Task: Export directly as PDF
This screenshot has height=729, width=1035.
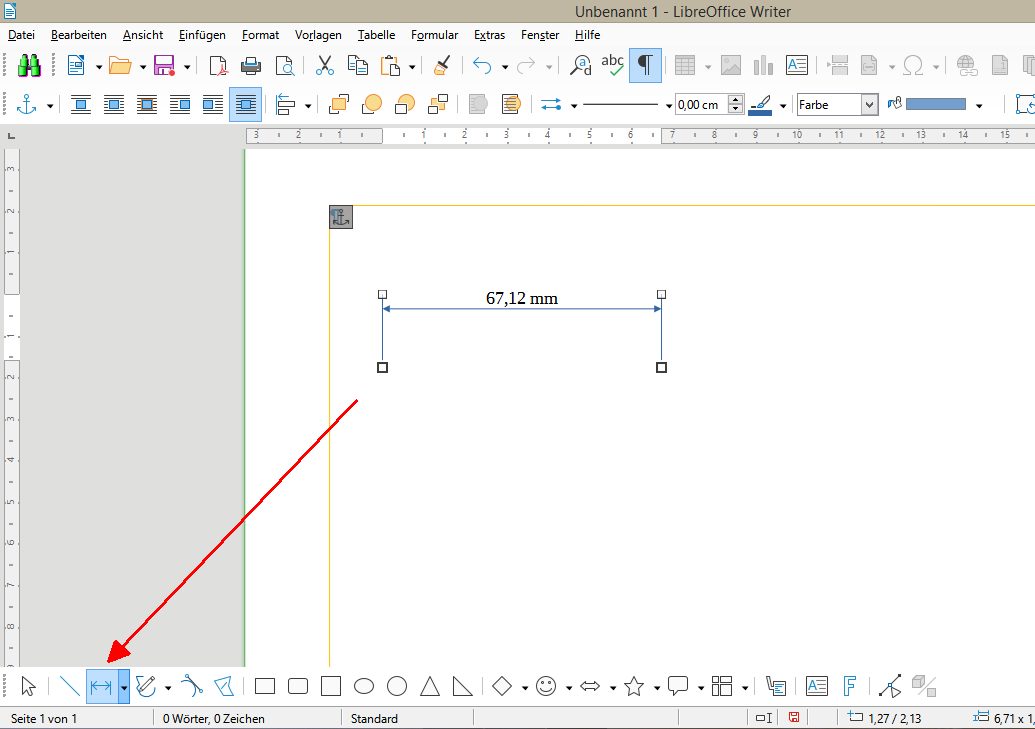Action: [218, 65]
